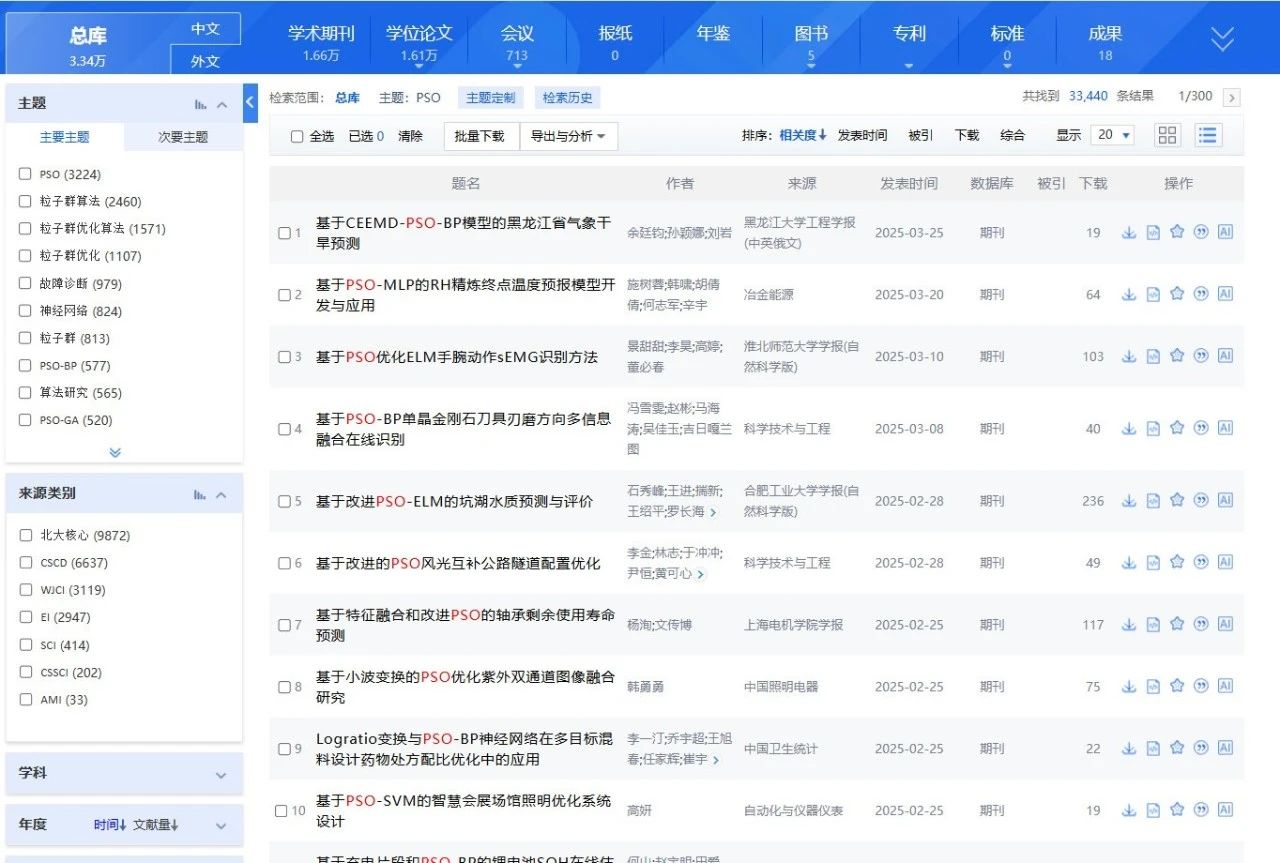
Task: Open the 检索历史 link
Action: click(567, 98)
